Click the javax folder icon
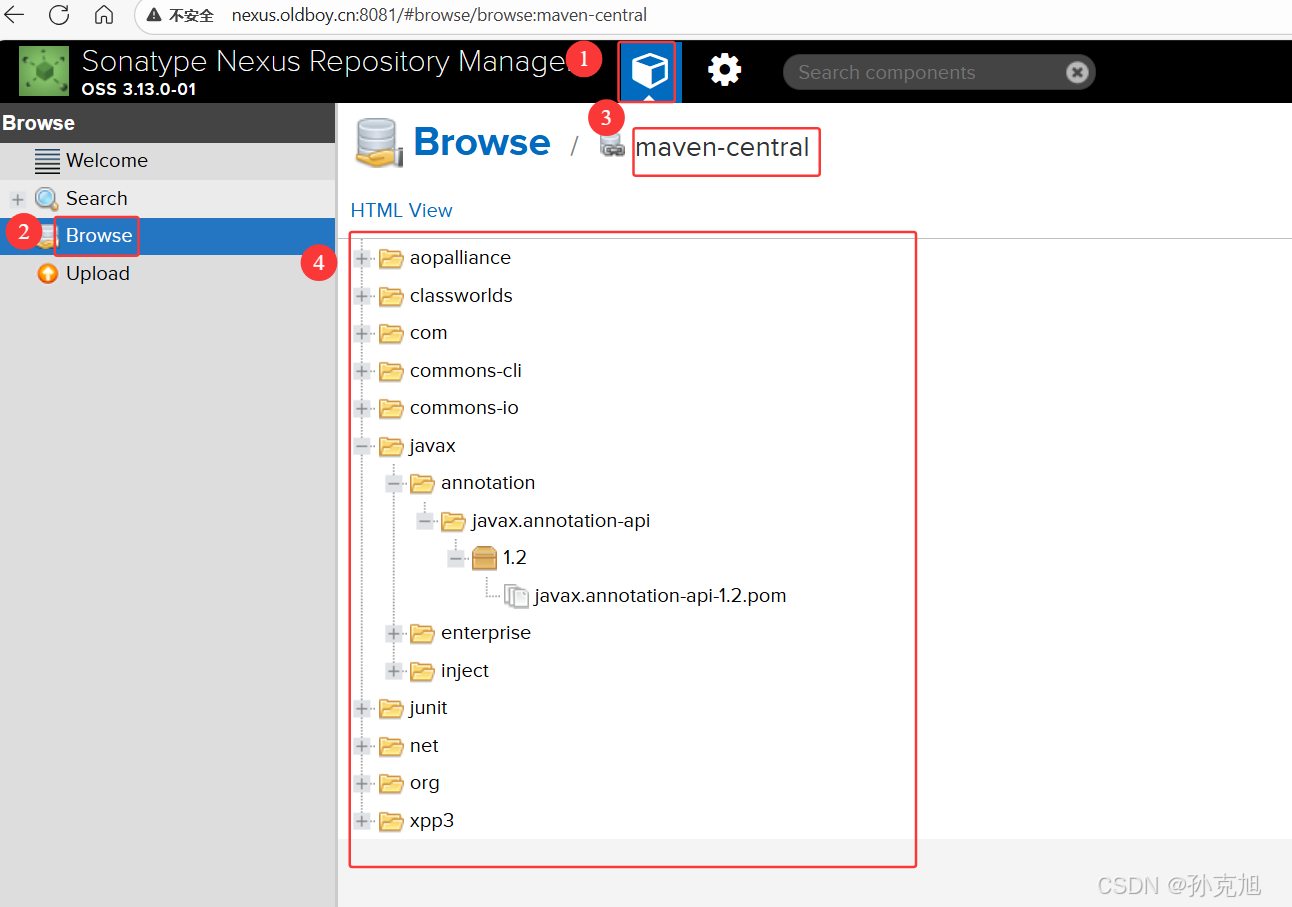 coord(391,446)
